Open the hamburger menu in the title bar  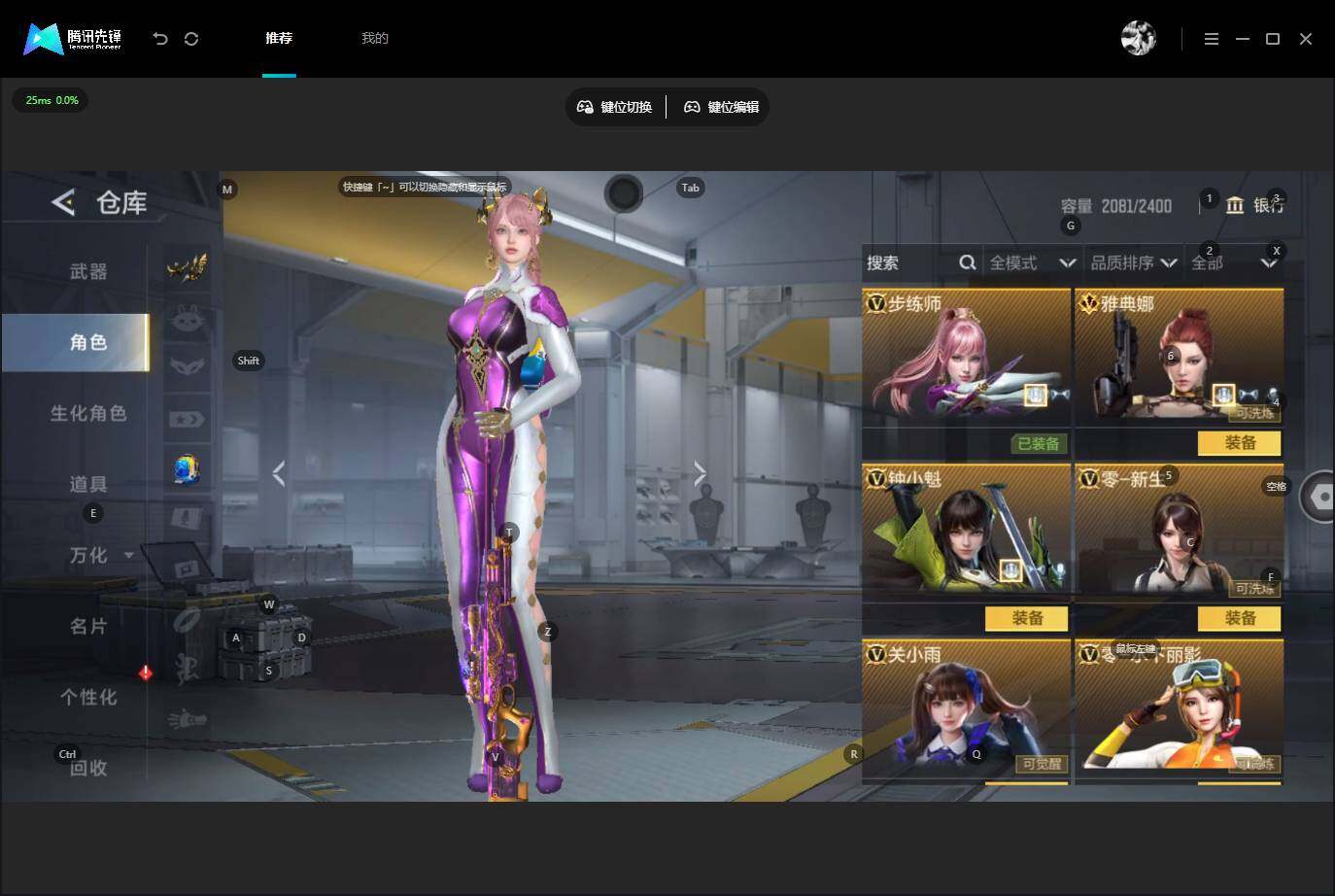pyautogui.click(x=1211, y=39)
